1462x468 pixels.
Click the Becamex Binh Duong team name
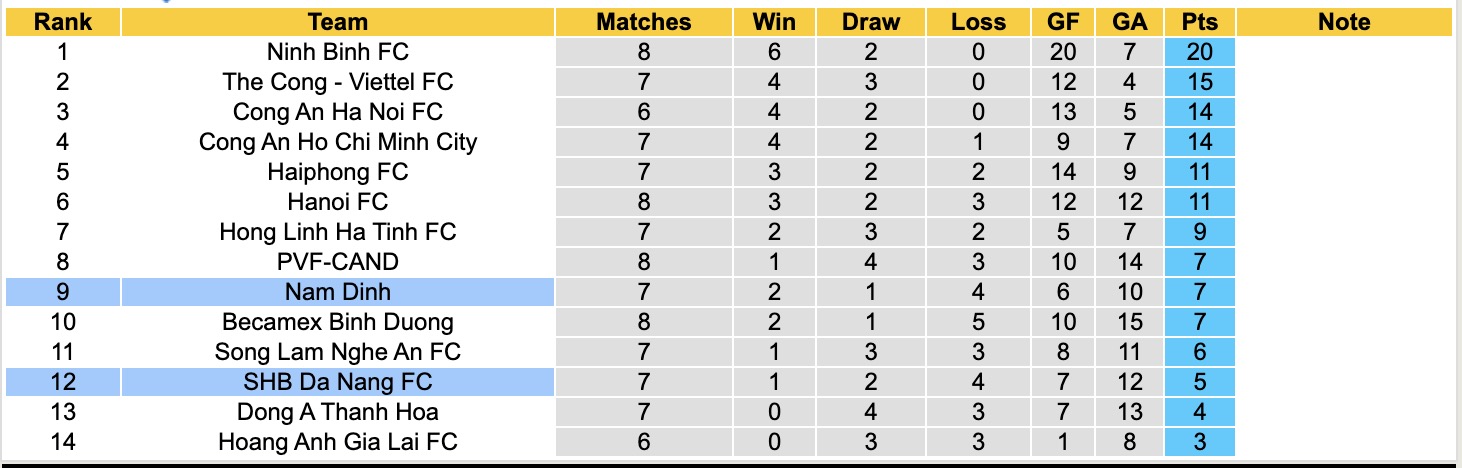coord(338,322)
